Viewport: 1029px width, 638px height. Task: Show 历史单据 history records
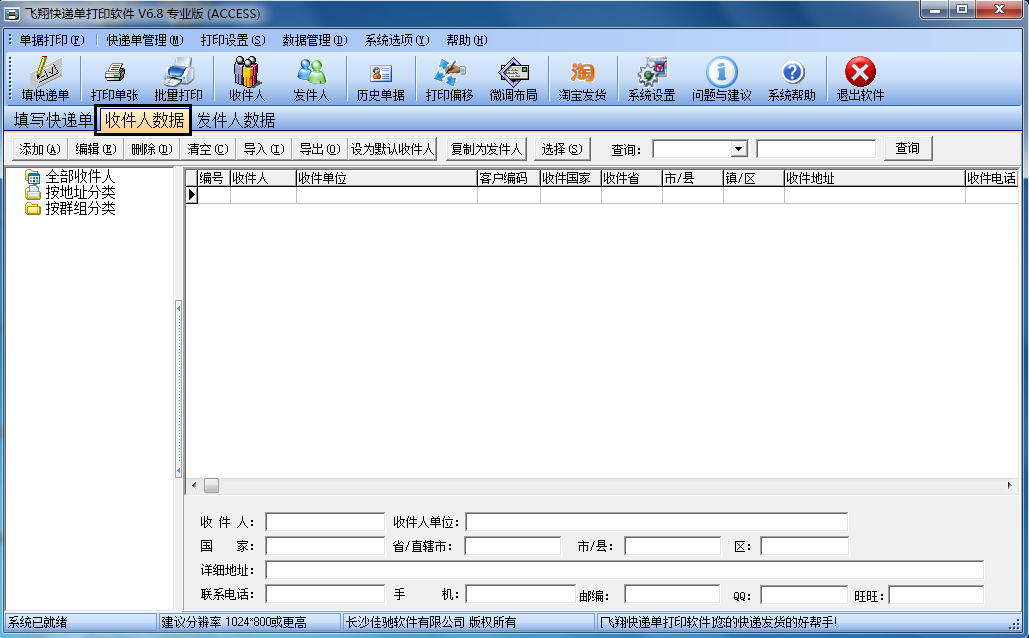coord(380,79)
